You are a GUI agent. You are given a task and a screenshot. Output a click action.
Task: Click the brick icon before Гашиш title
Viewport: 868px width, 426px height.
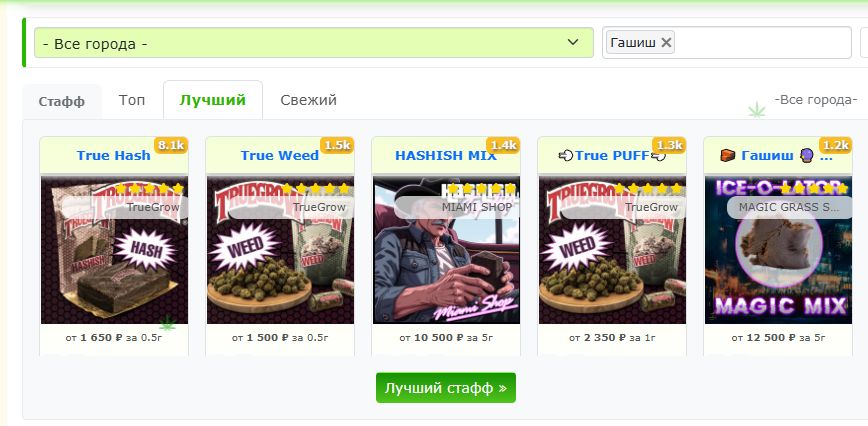coord(728,155)
